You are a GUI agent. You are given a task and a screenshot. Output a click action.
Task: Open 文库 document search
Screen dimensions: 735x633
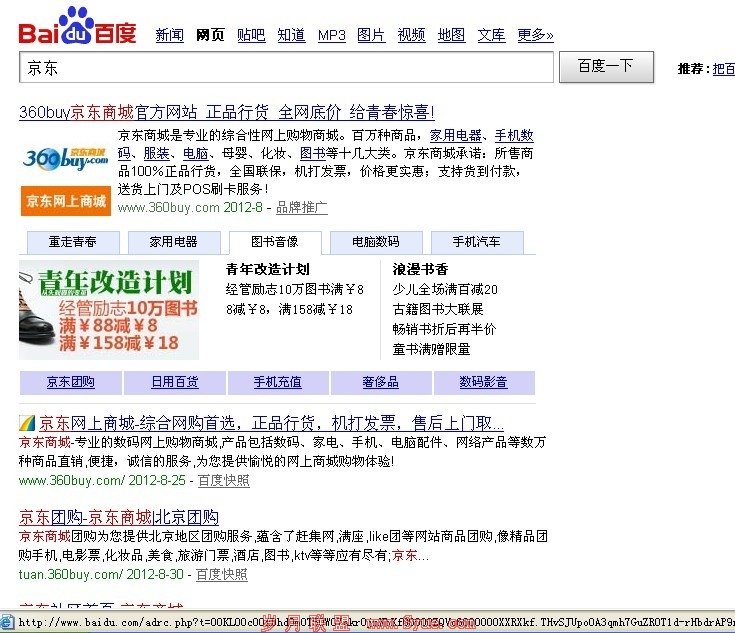[491, 35]
